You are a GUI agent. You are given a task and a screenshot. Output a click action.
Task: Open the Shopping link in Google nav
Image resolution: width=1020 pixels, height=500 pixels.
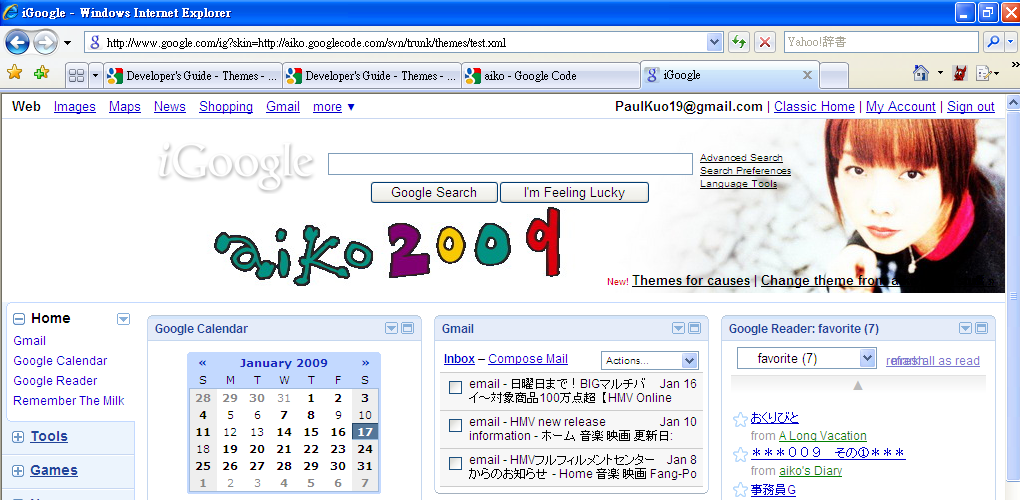pyautogui.click(x=226, y=107)
